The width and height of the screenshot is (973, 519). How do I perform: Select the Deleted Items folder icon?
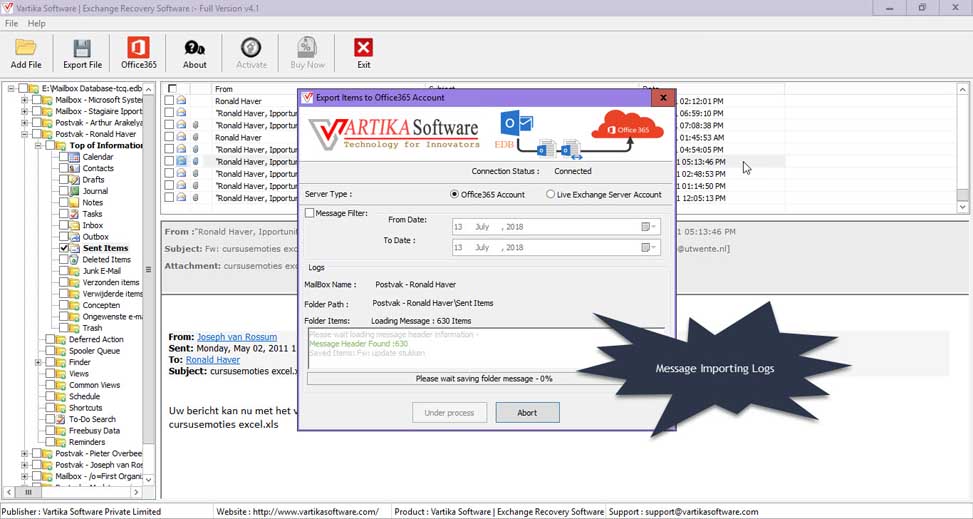[x=74, y=260]
